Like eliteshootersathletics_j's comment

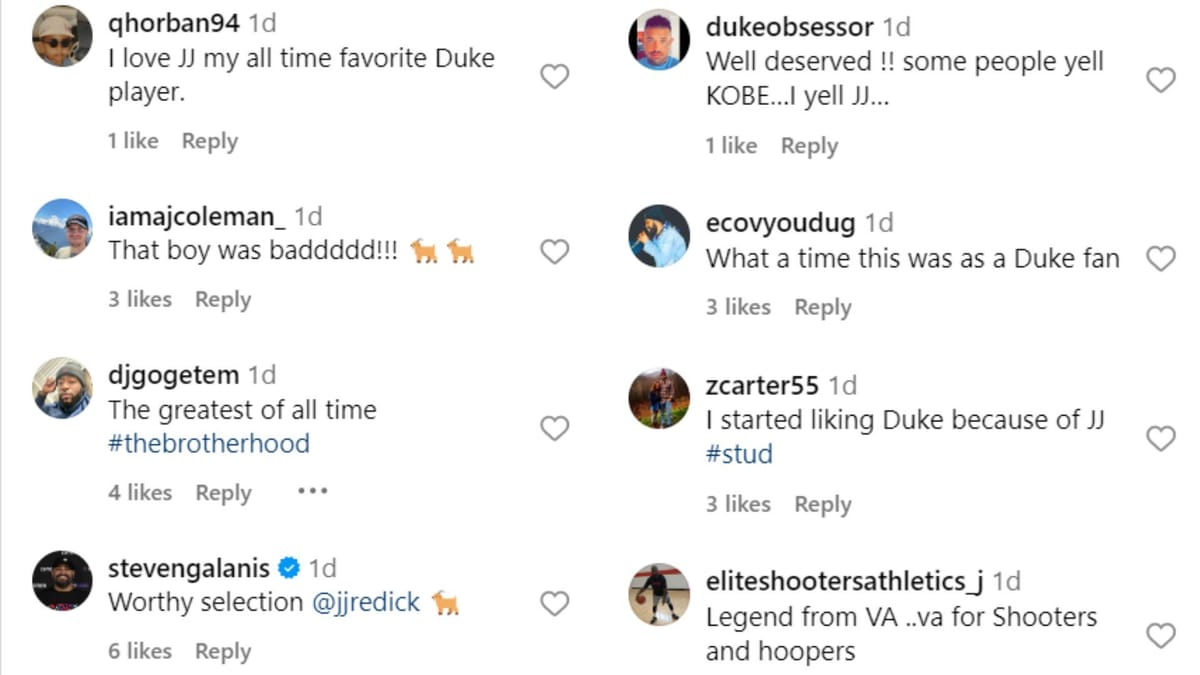(x=1161, y=635)
